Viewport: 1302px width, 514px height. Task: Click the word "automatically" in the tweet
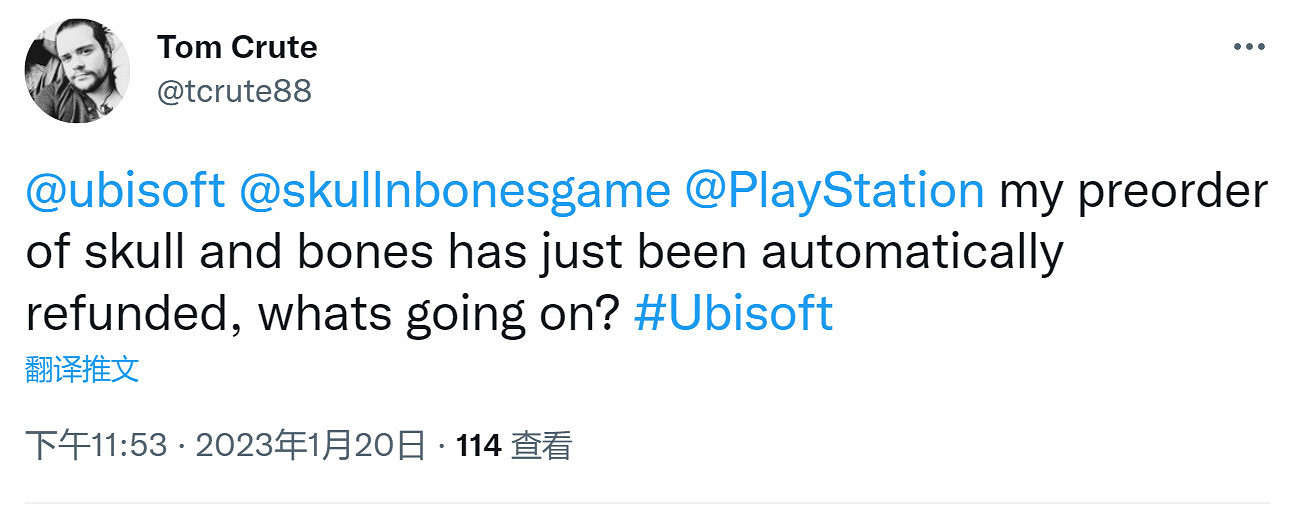point(911,252)
